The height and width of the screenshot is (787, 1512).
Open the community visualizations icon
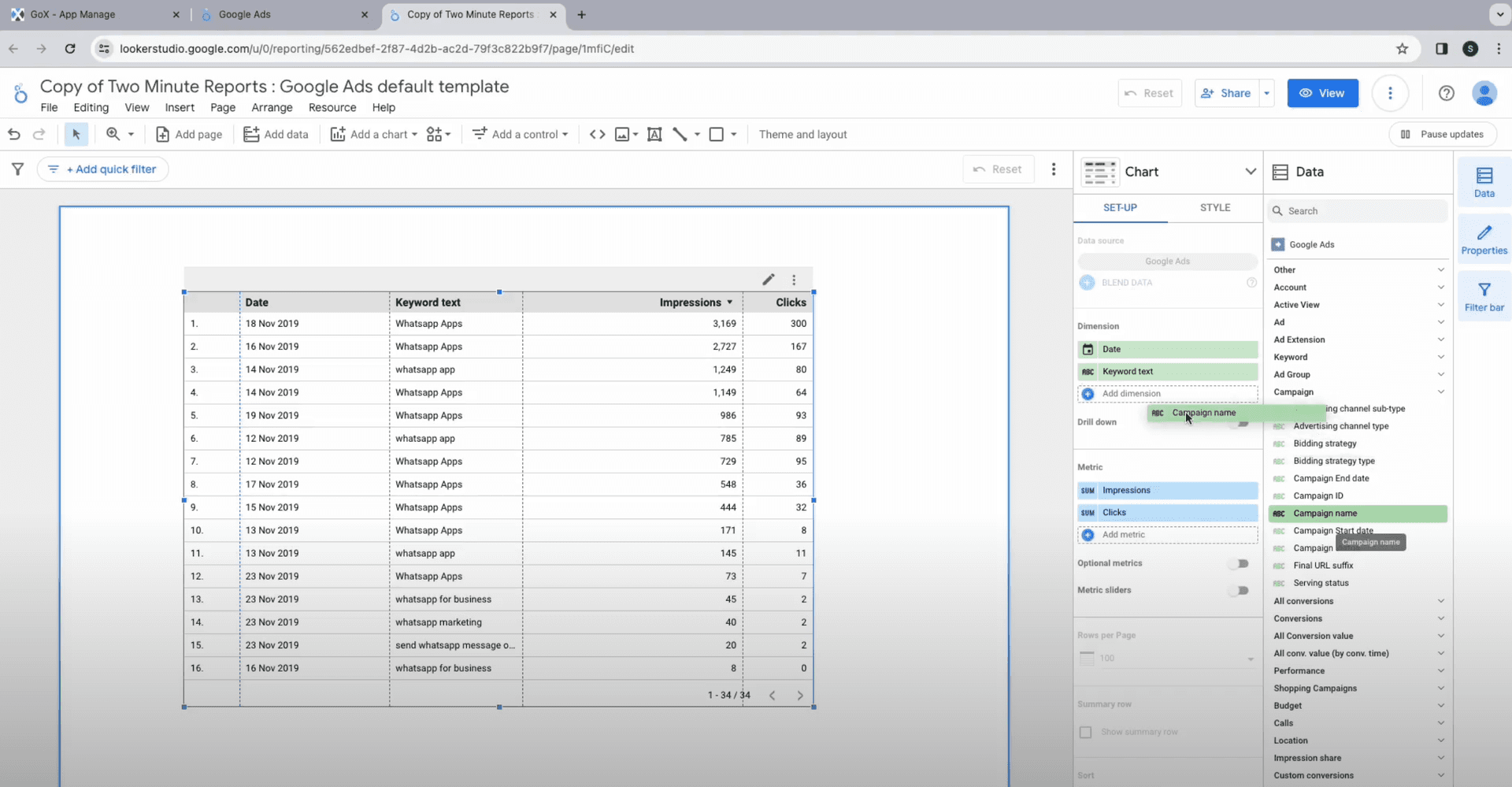pos(438,135)
